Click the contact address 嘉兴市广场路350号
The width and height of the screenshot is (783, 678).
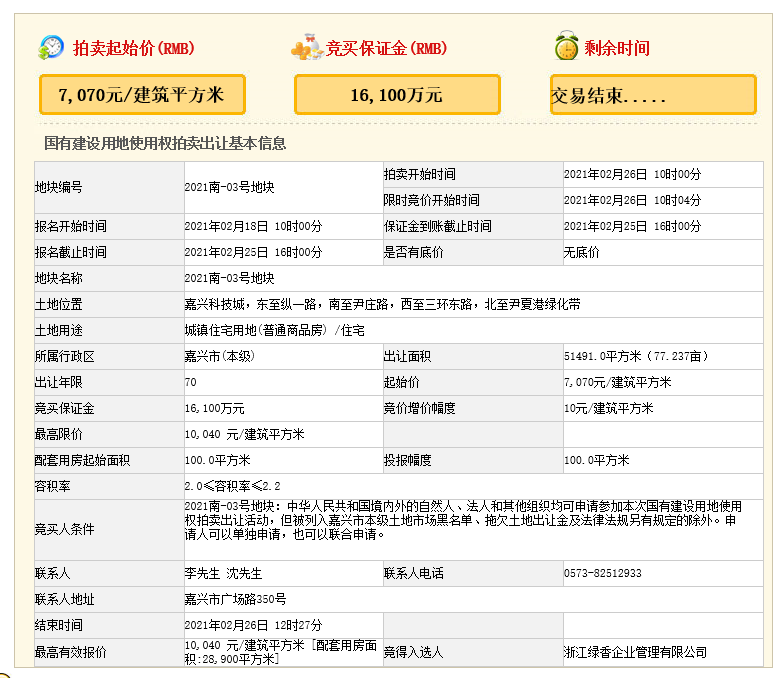pyautogui.click(x=235, y=599)
